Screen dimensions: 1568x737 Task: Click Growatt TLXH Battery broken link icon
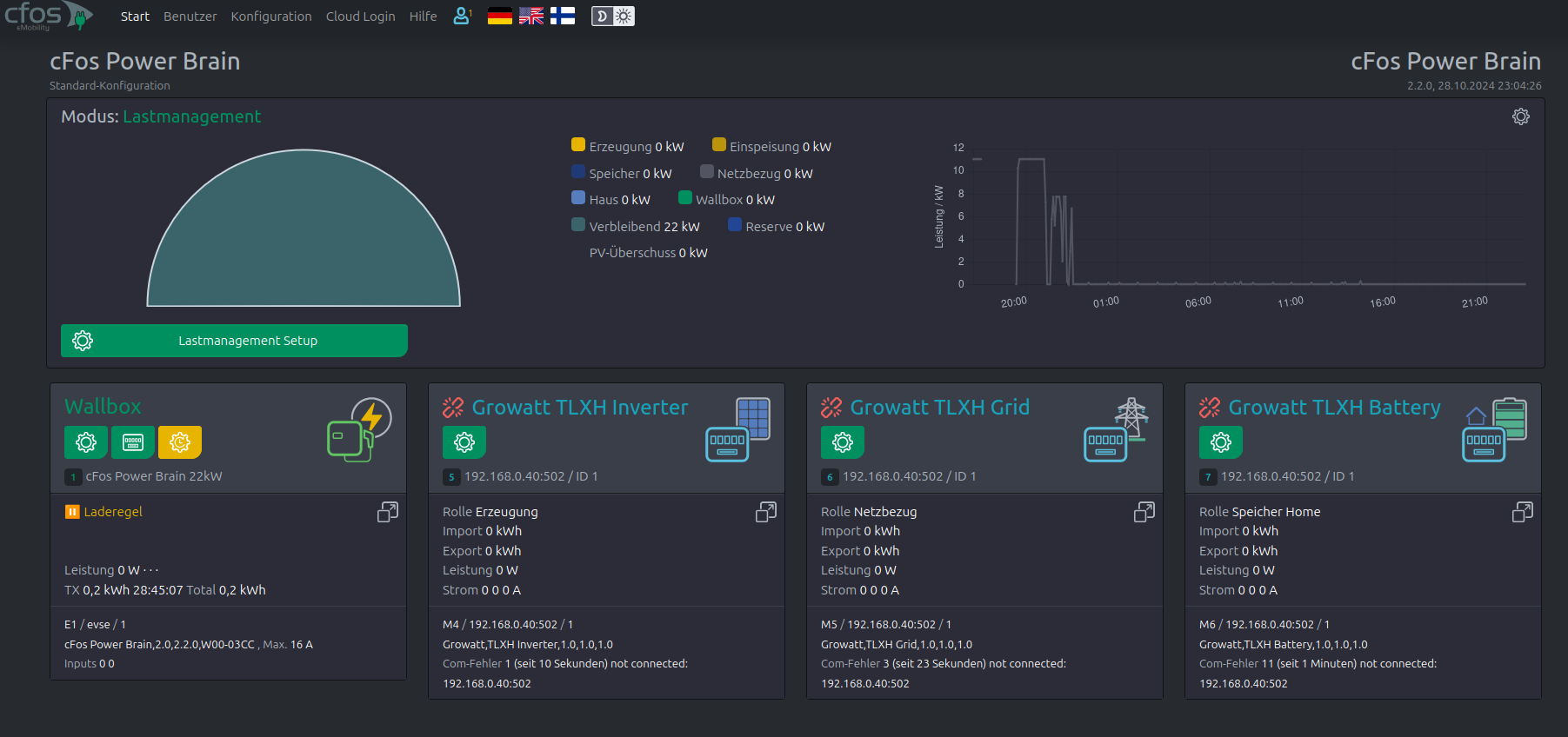[1210, 407]
